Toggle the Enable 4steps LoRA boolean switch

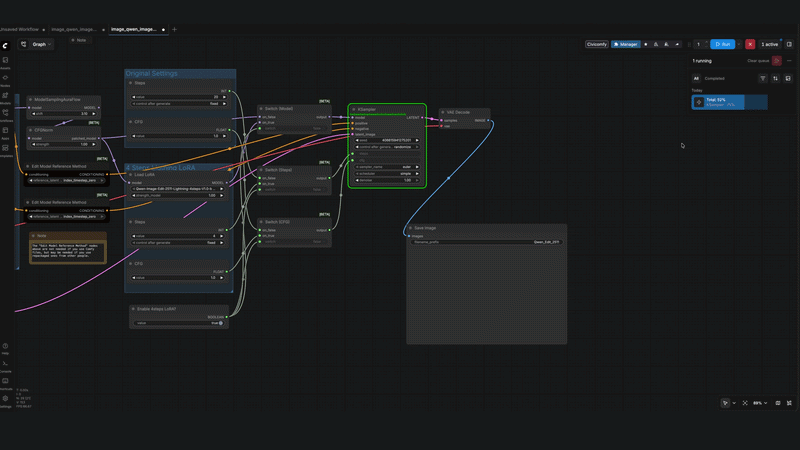[x=179, y=323]
